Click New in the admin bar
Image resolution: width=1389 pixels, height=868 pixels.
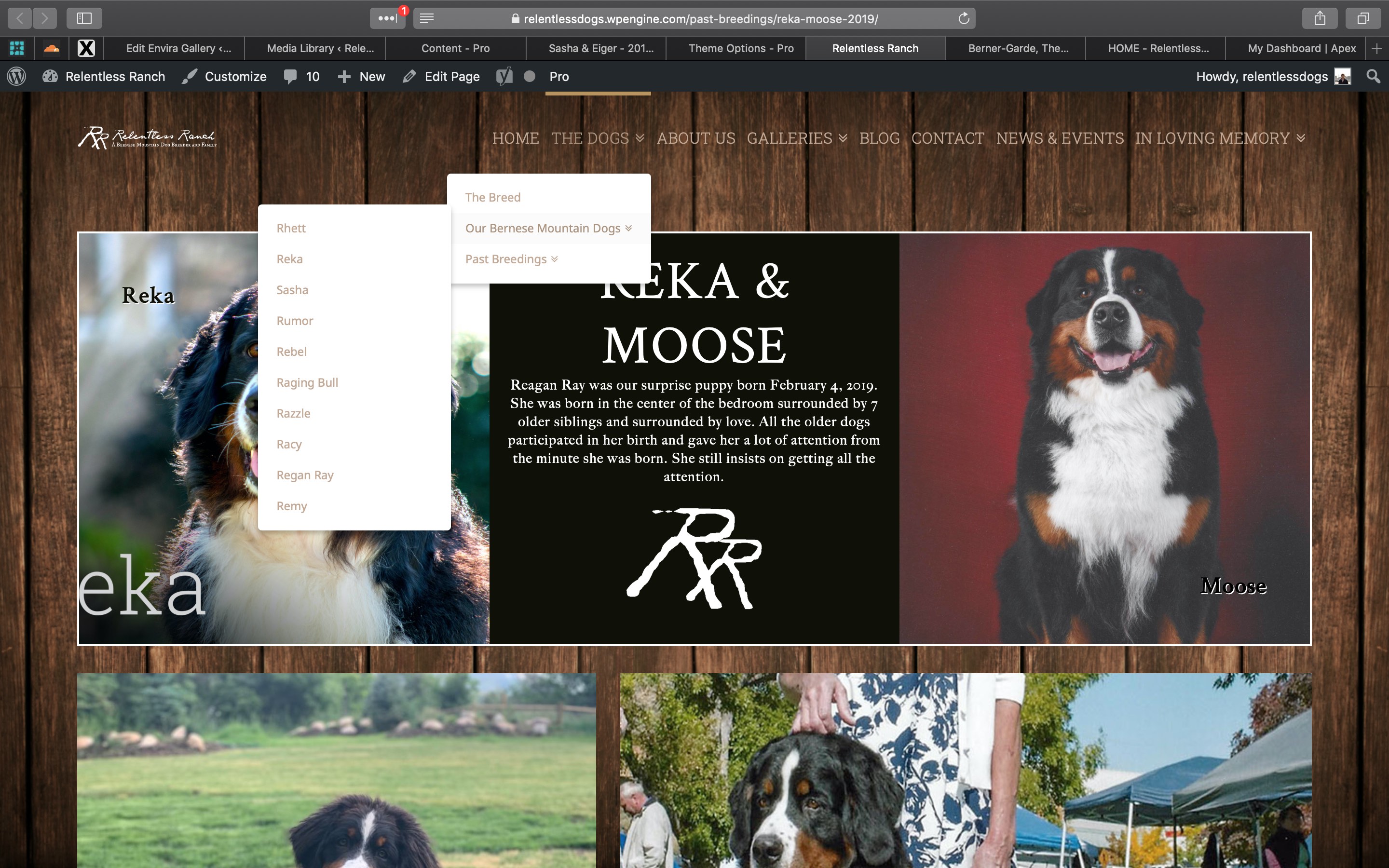(361, 76)
